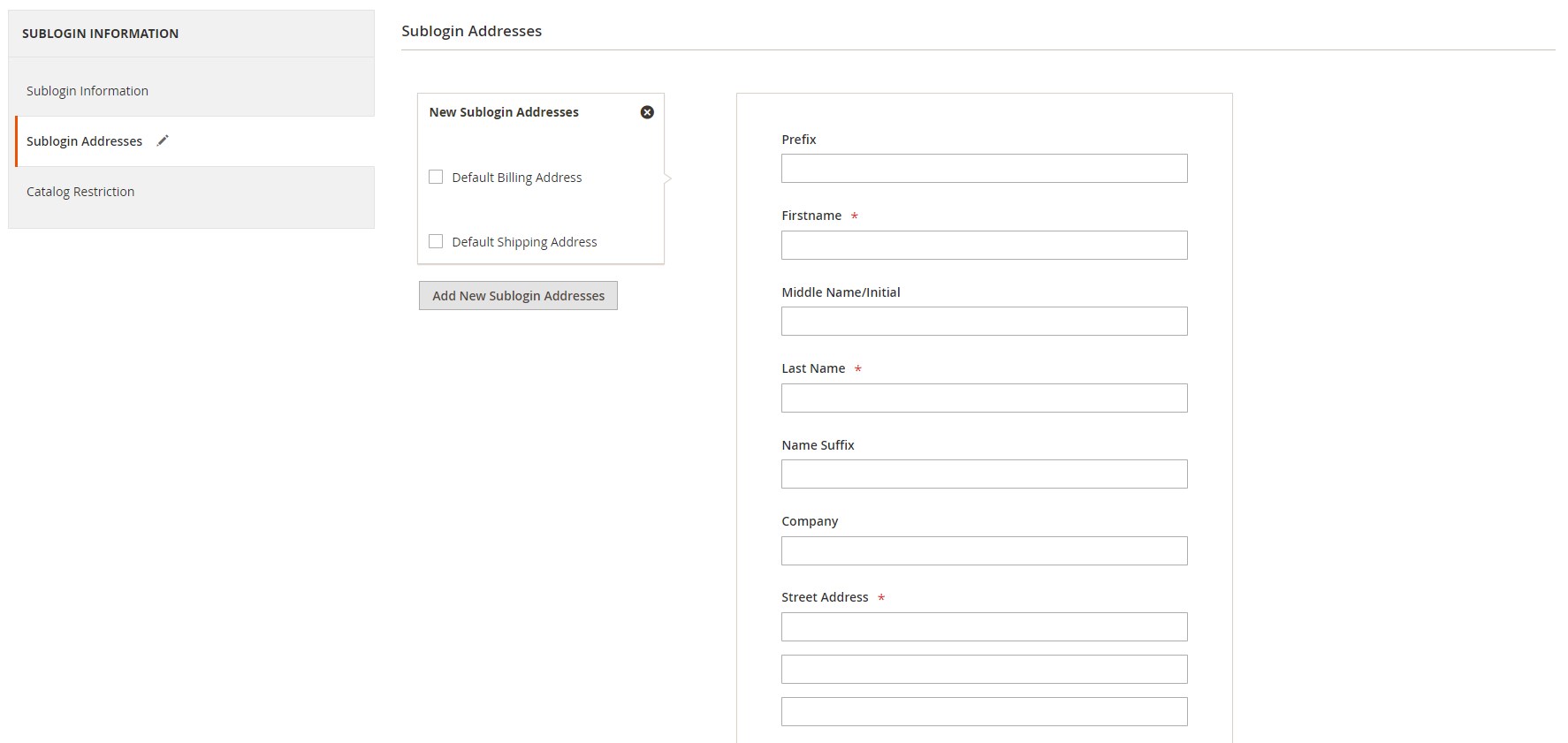The height and width of the screenshot is (743, 1568).
Task: Focus the Name Suffix input field
Action: pyautogui.click(x=984, y=474)
